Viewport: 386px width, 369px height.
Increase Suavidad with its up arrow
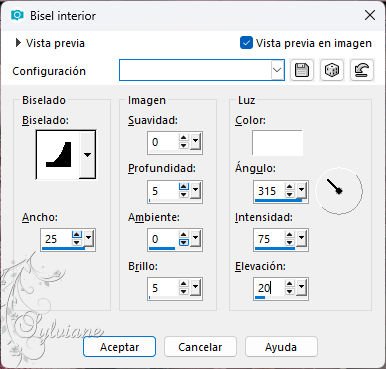(183, 139)
